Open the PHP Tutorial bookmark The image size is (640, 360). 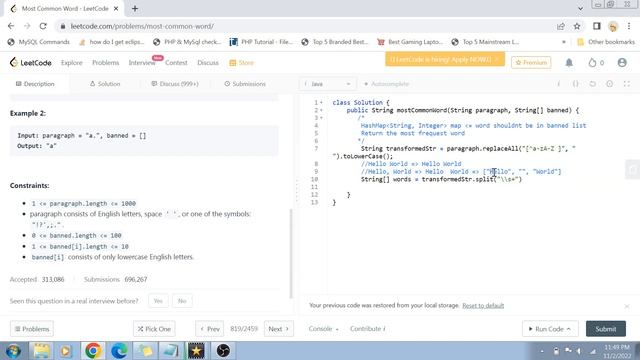[261, 42]
